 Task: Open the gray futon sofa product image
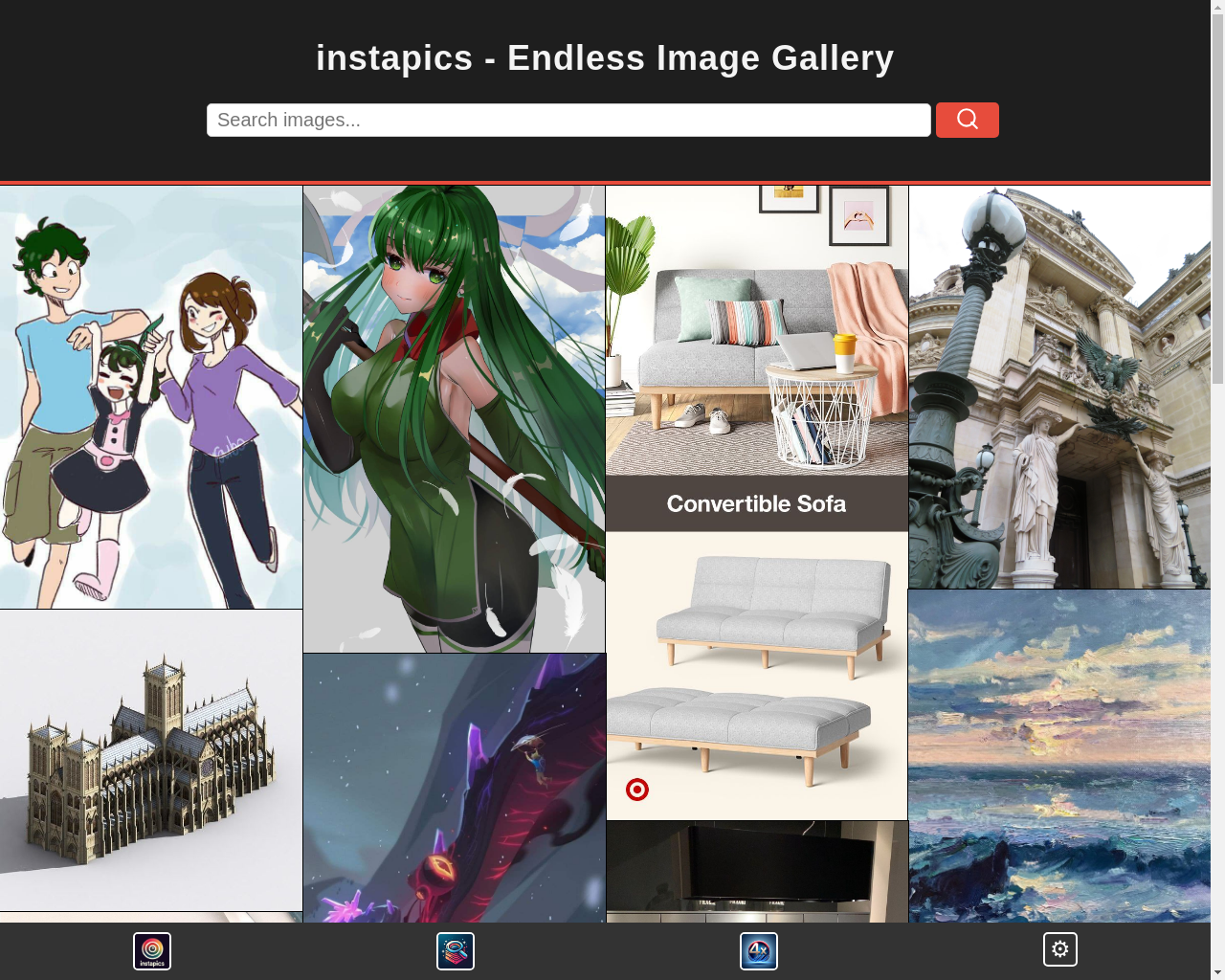coord(757,677)
